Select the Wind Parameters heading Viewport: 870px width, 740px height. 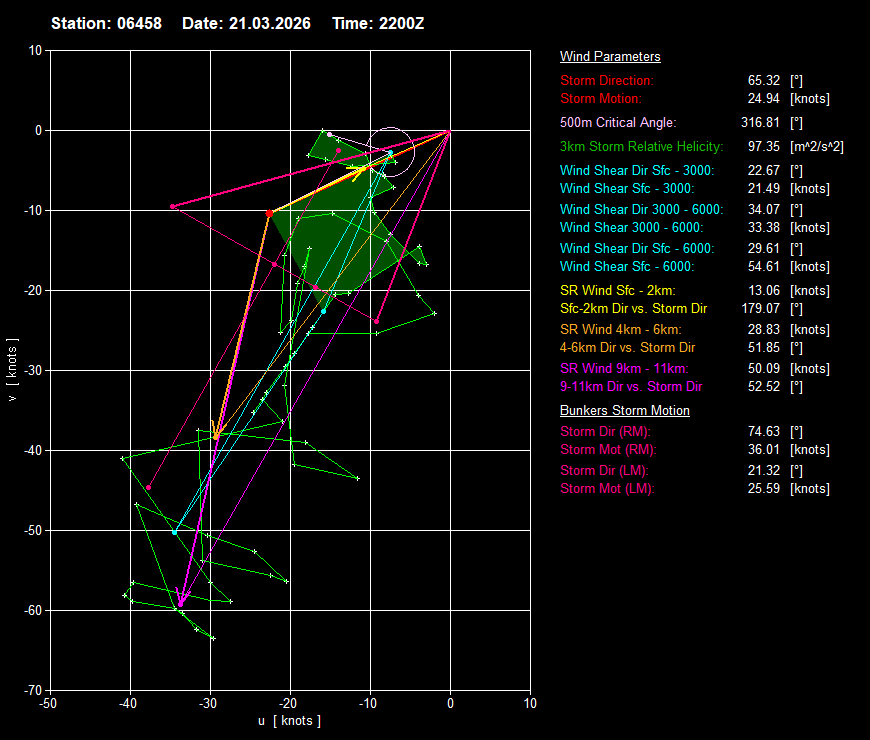pyautogui.click(x=610, y=57)
